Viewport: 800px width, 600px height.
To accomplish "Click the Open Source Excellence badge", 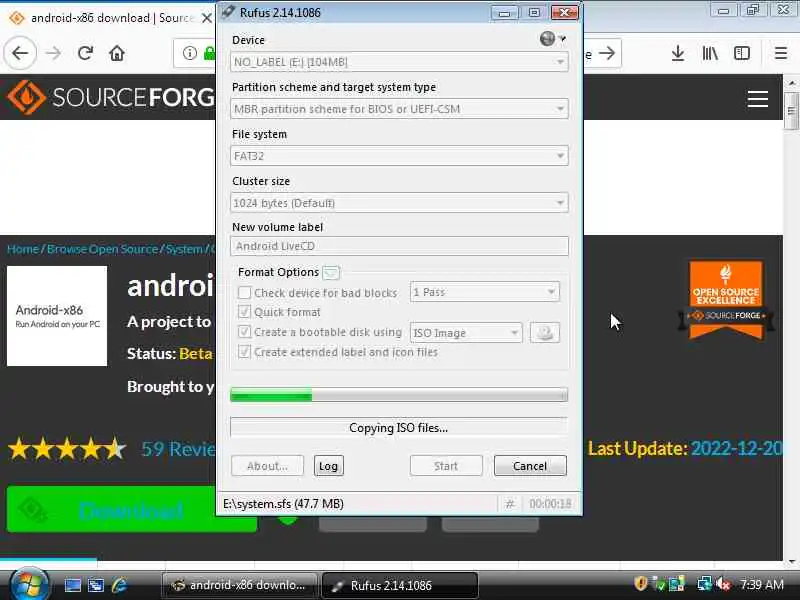I will point(726,300).
